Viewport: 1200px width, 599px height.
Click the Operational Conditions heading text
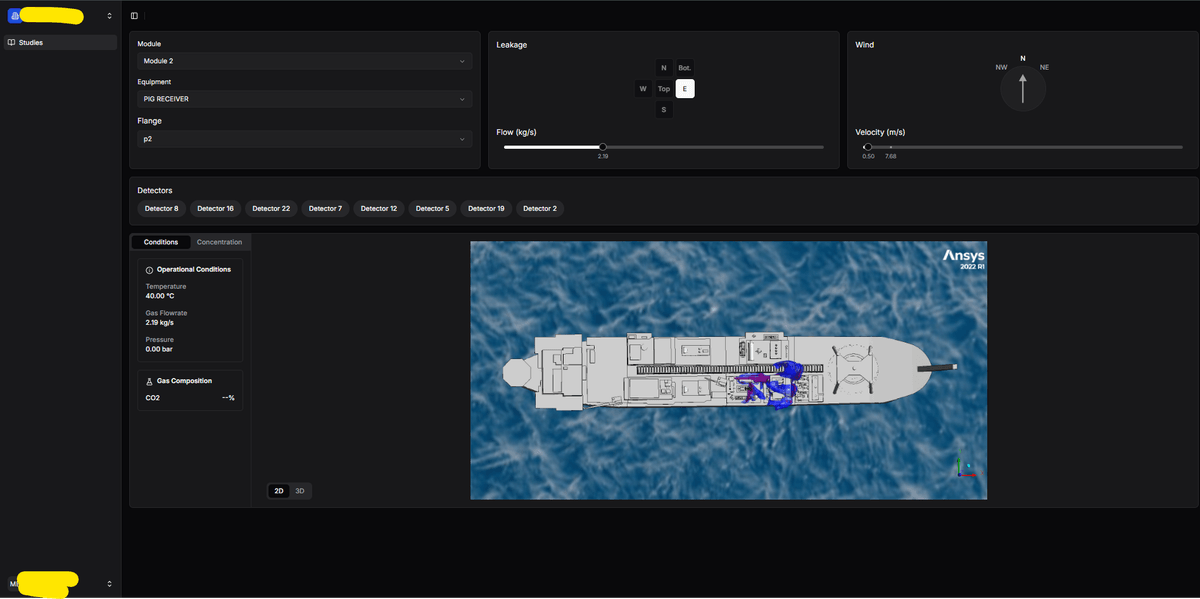pyautogui.click(x=194, y=270)
